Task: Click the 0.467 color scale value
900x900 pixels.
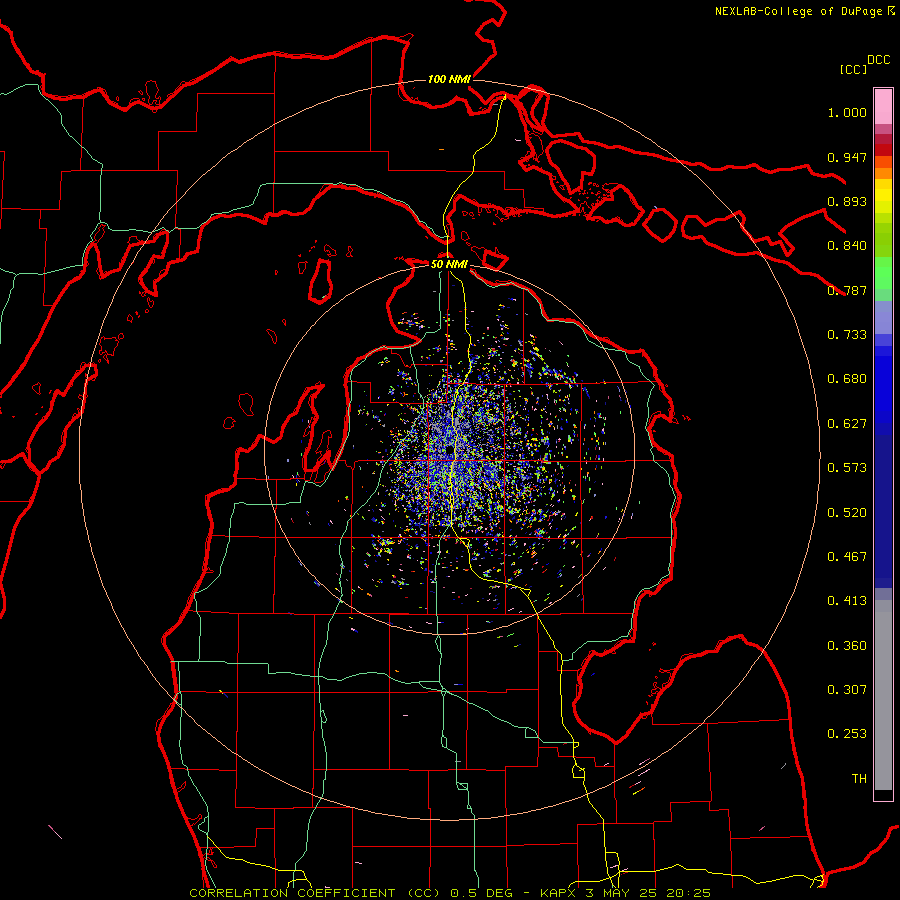Action: tap(847, 557)
